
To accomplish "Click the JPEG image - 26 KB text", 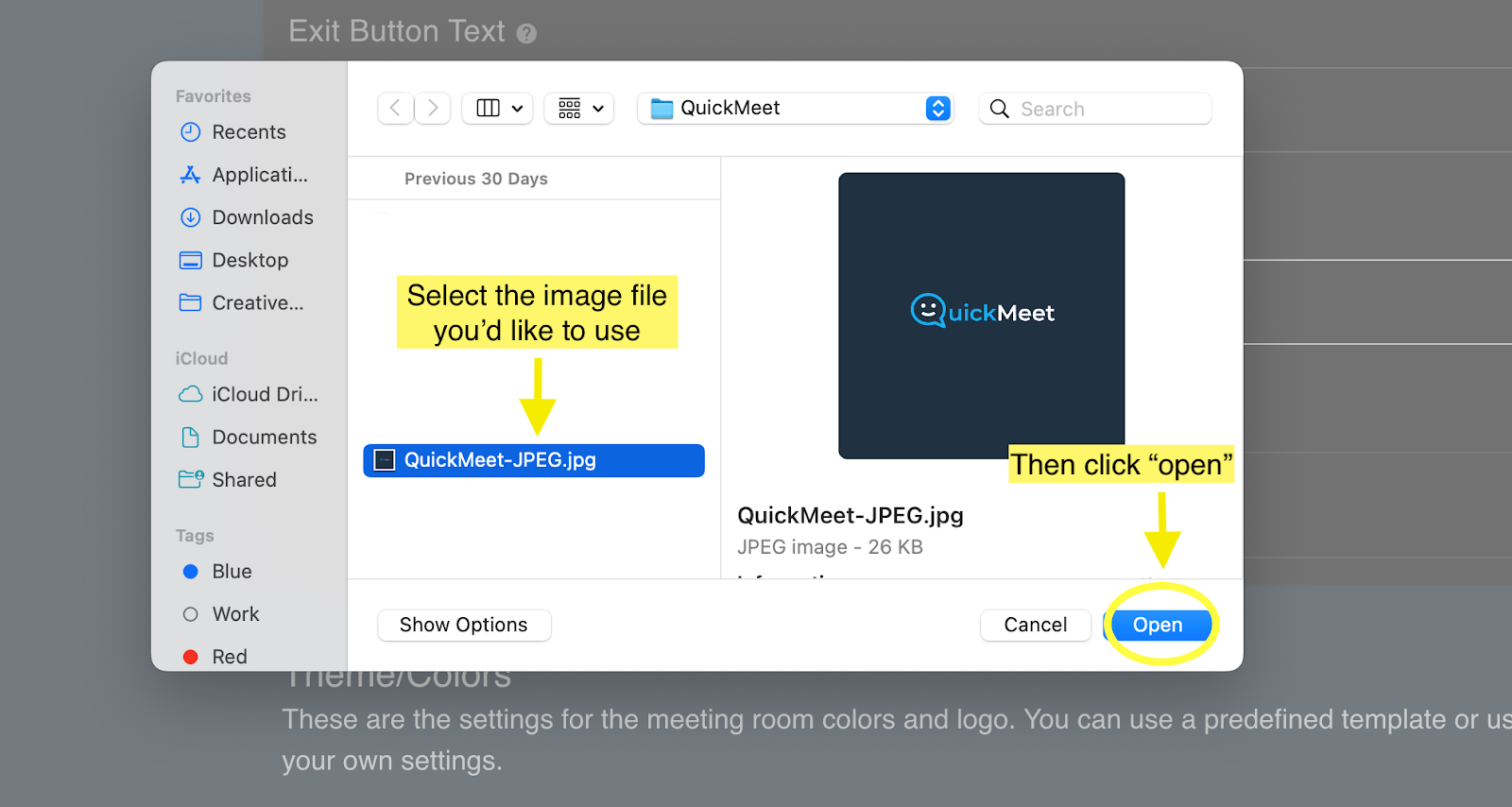I will click(x=830, y=547).
